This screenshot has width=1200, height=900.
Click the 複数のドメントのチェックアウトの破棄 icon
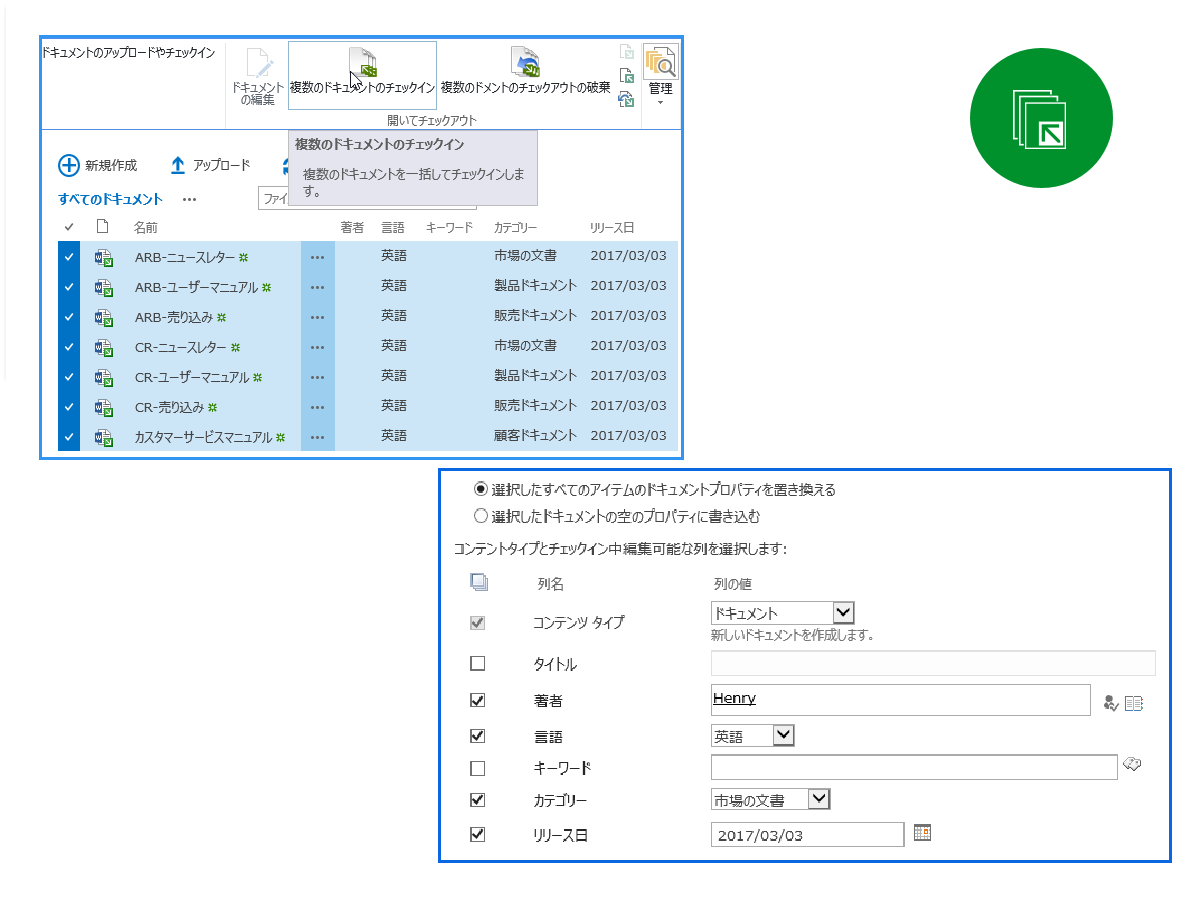525,62
